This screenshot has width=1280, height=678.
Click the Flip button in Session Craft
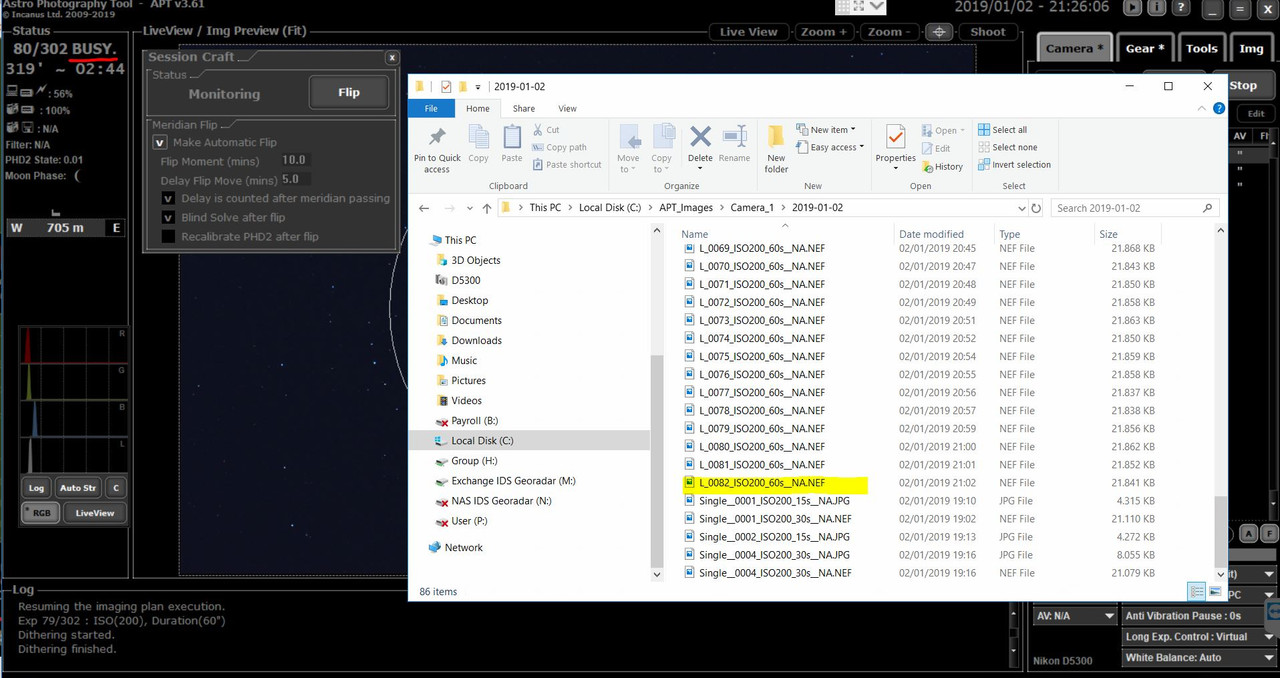click(349, 93)
